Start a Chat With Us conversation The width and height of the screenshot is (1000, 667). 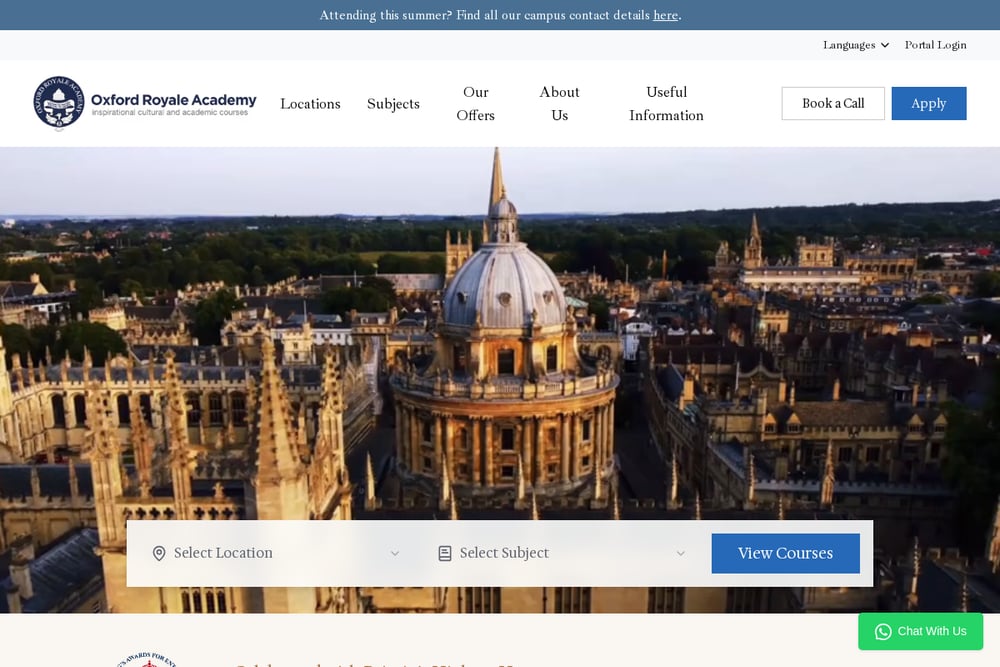point(920,631)
